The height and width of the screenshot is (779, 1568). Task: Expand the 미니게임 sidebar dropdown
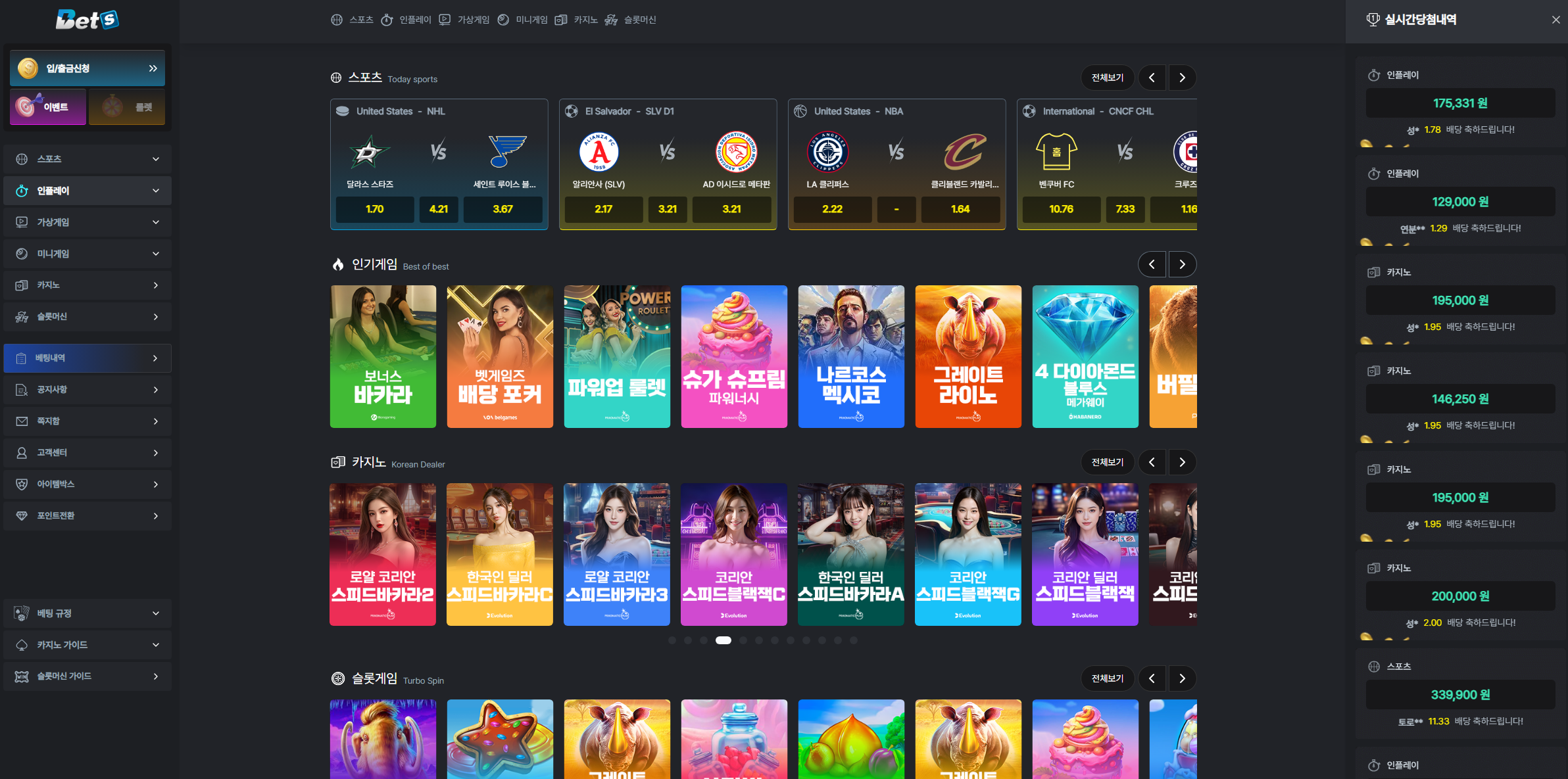tap(87, 253)
